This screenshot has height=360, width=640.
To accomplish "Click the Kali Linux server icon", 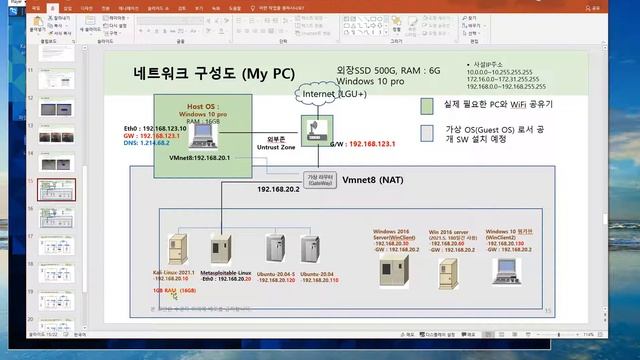I will pos(178,249).
